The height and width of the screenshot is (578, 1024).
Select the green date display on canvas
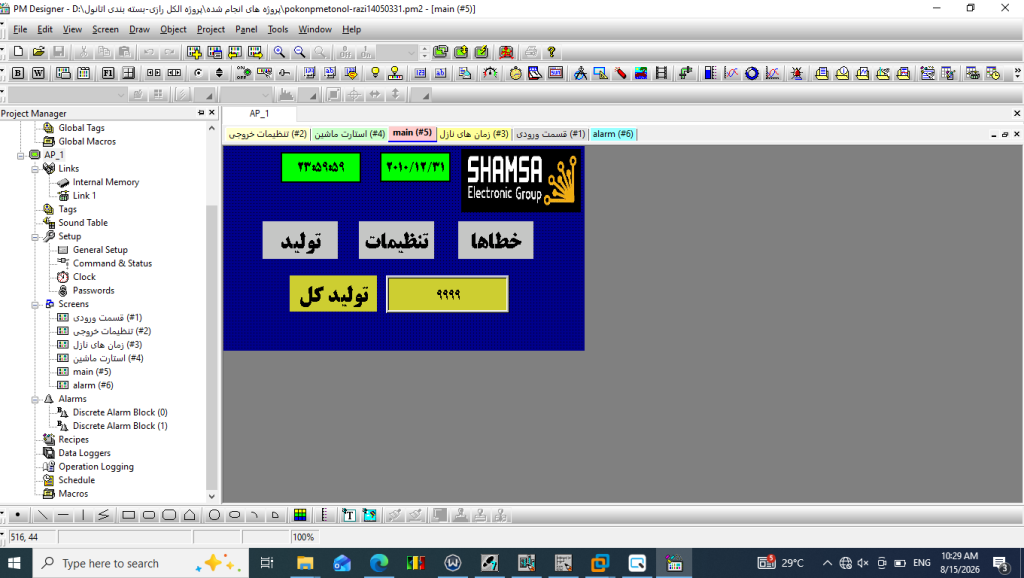click(x=415, y=167)
